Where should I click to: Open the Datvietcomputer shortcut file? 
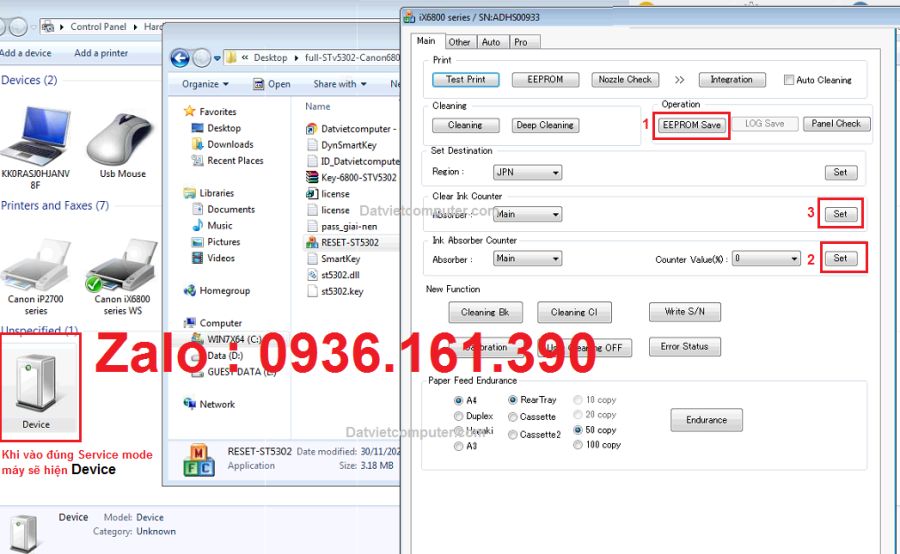click(351, 129)
